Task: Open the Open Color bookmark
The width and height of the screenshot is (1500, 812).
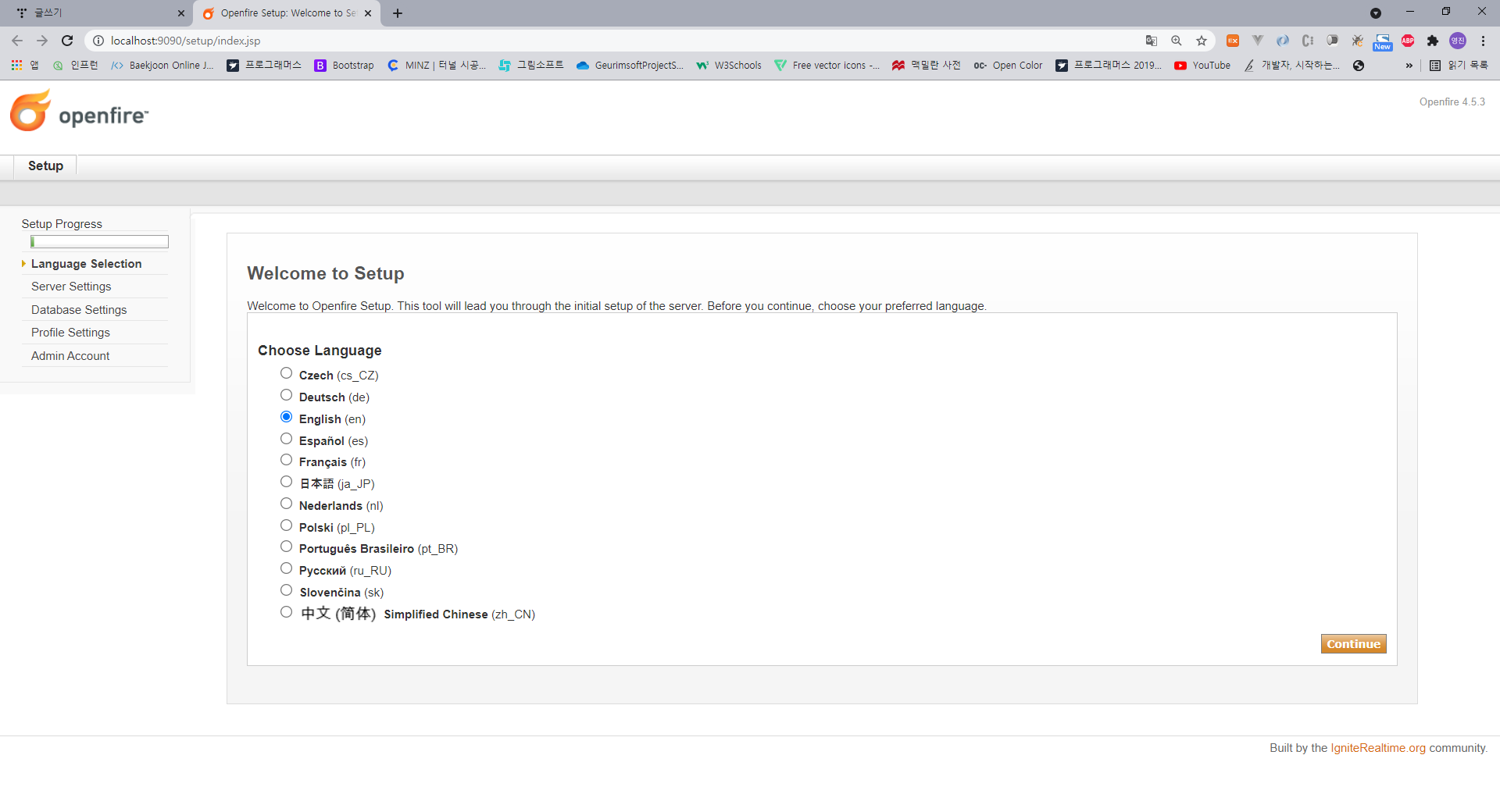Action: pyautogui.click(x=1008, y=66)
